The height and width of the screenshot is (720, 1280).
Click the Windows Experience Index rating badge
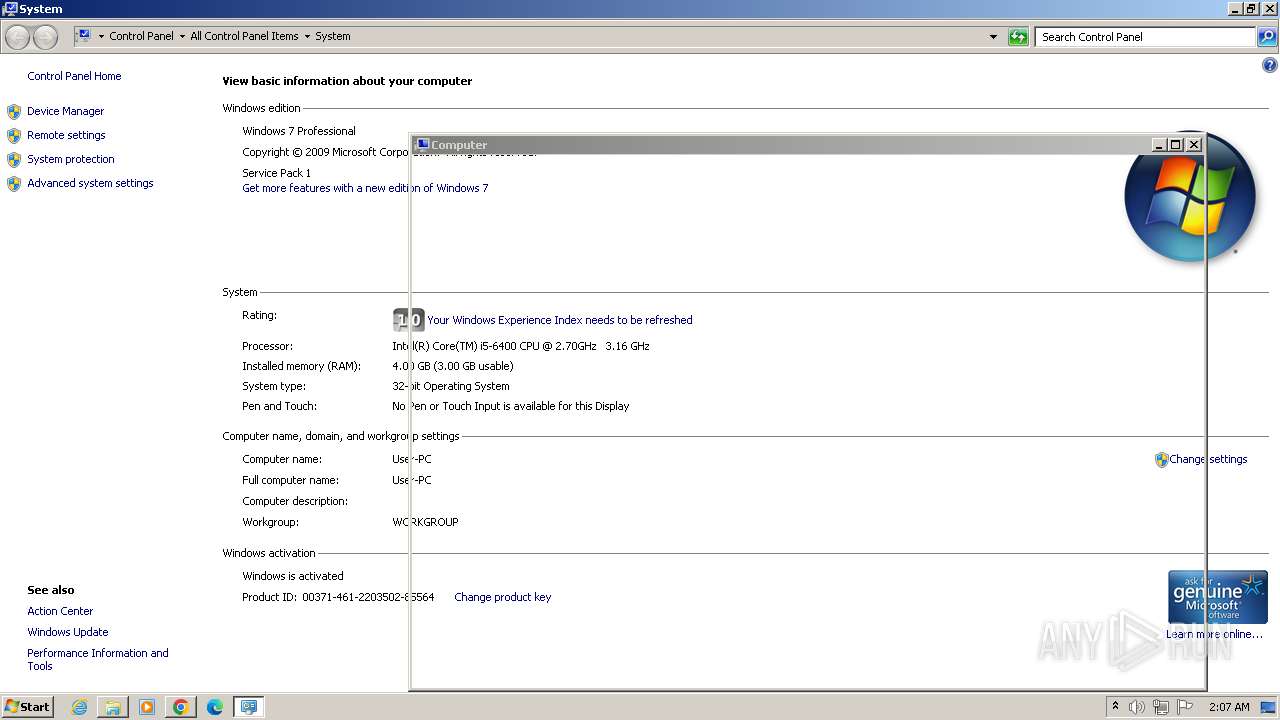408,320
